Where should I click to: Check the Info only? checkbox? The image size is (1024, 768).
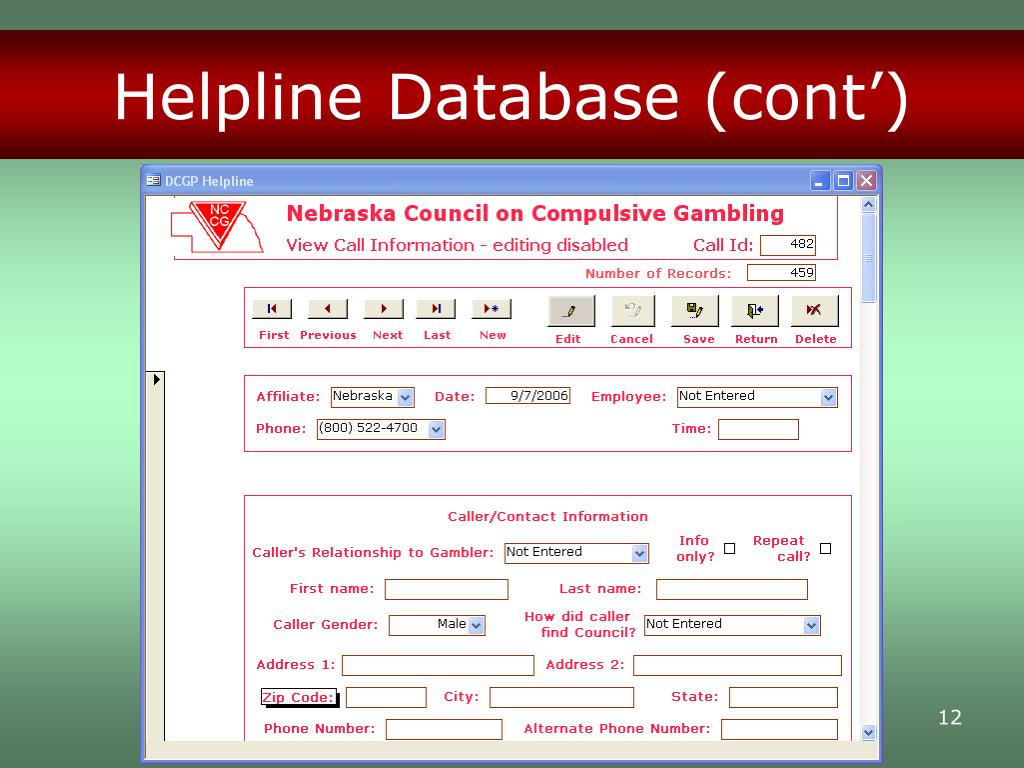729,549
